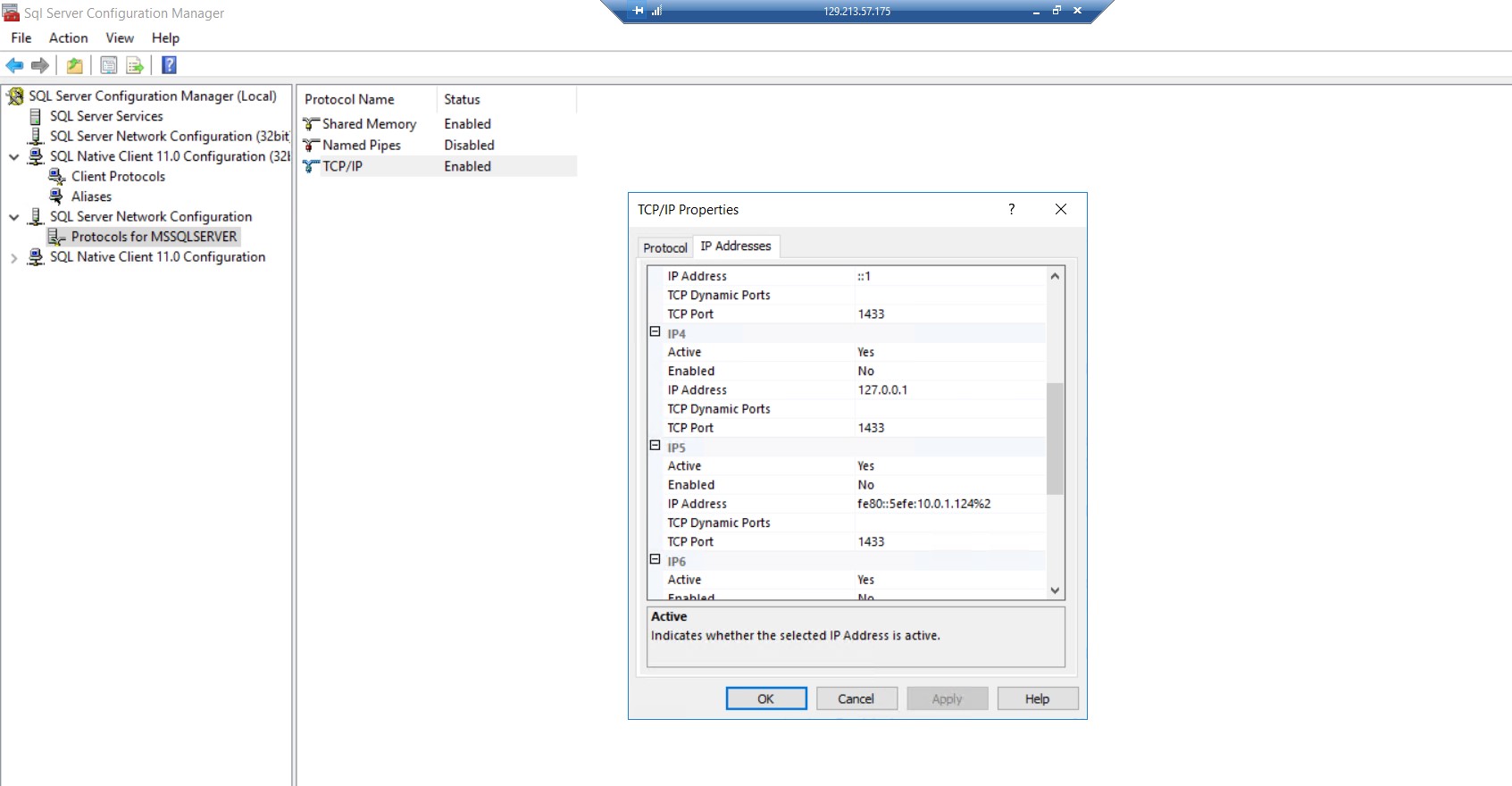Click the pin icon on remote connection bar
This screenshot has height=786, width=1512.
tap(639, 11)
